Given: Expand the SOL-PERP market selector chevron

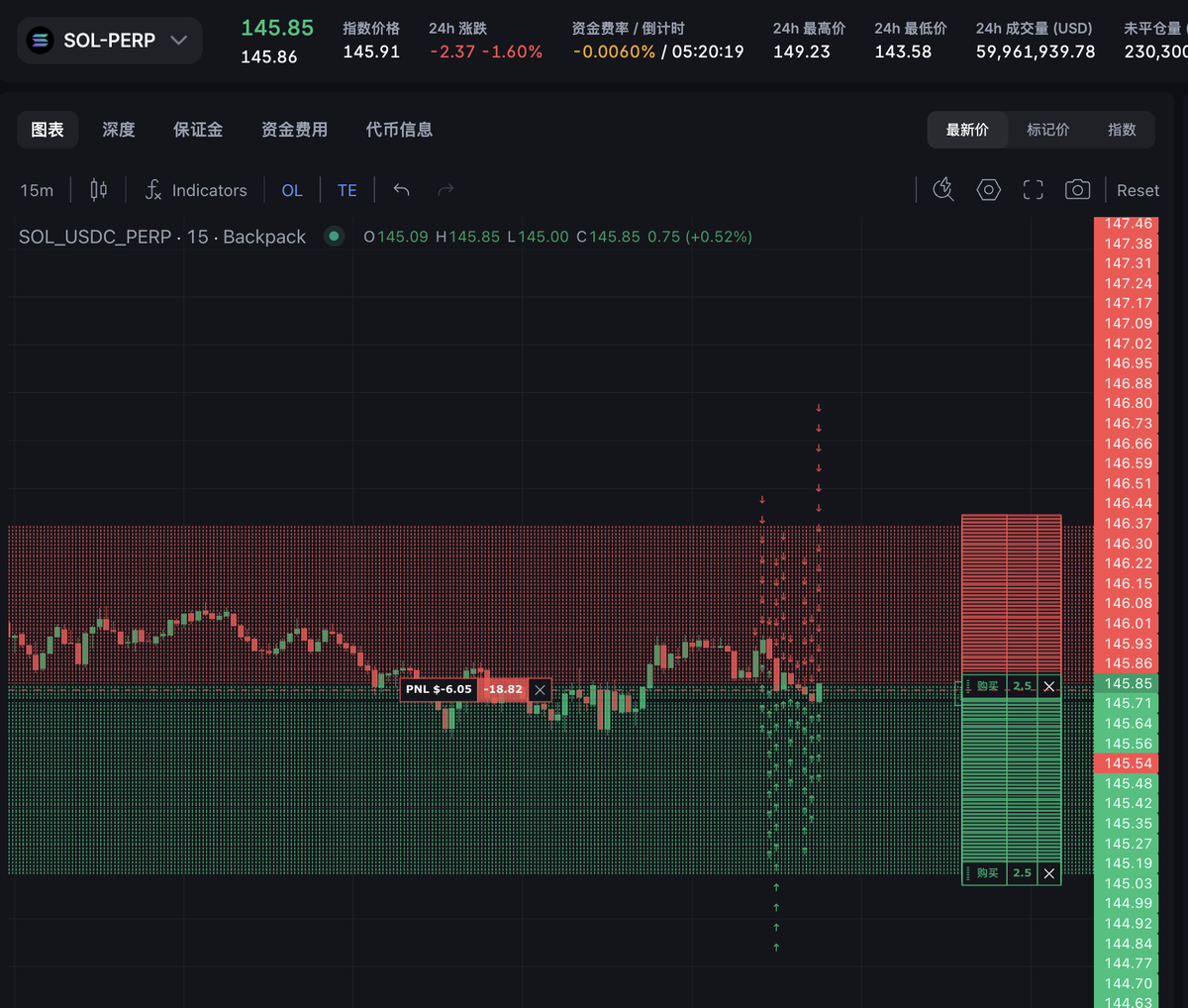Looking at the screenshot, I should (x=179, y=41).
